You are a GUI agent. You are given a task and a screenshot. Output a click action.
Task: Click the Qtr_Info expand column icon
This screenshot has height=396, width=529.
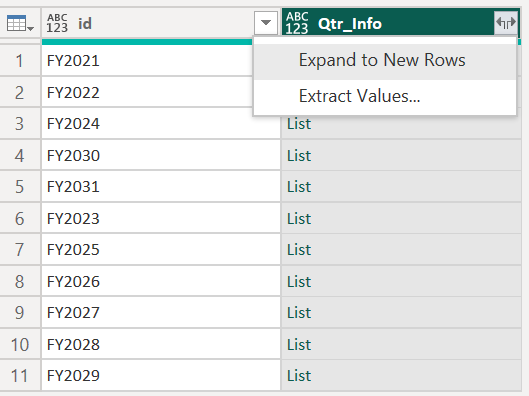506,23
